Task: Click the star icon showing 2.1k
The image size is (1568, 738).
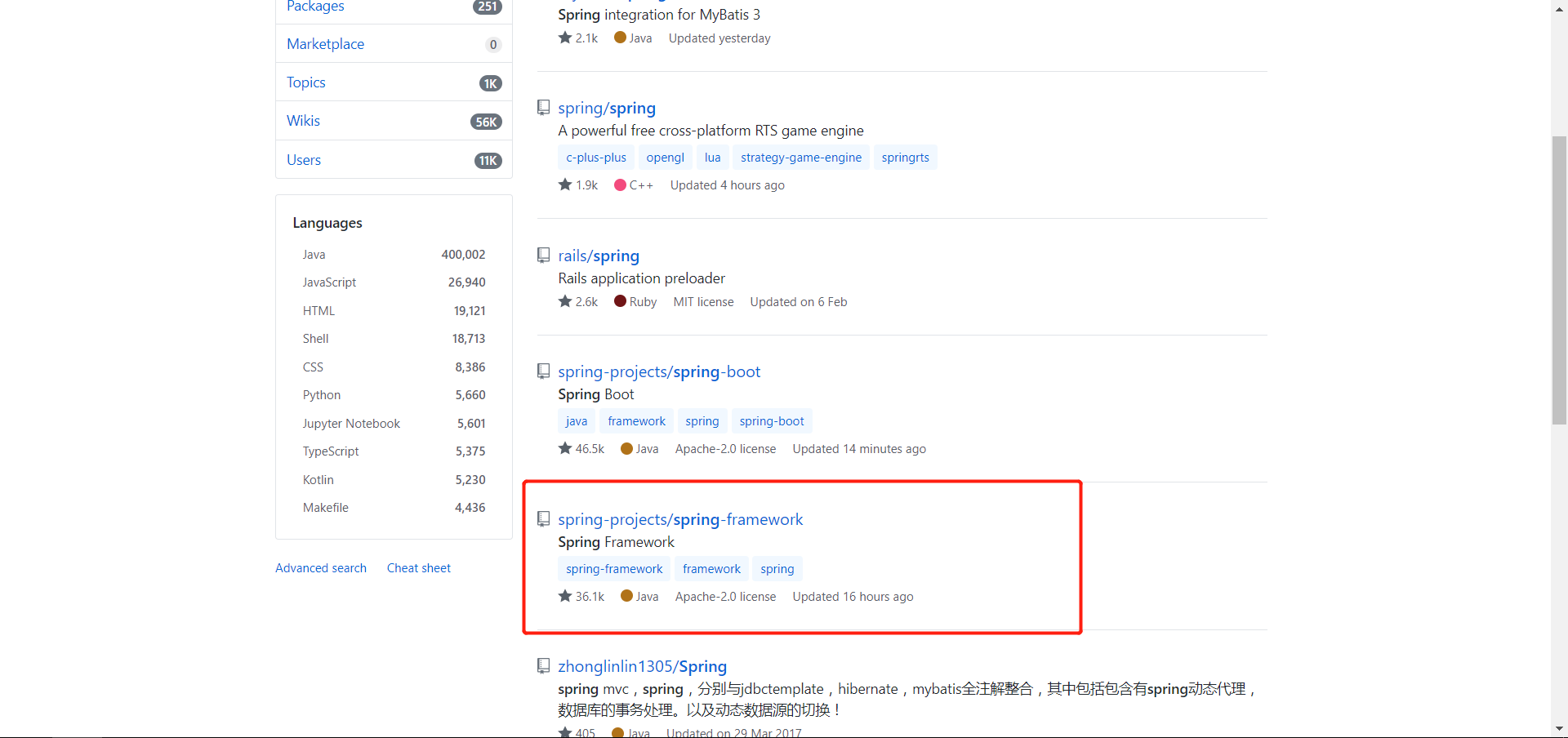Action: click(565, 38)
